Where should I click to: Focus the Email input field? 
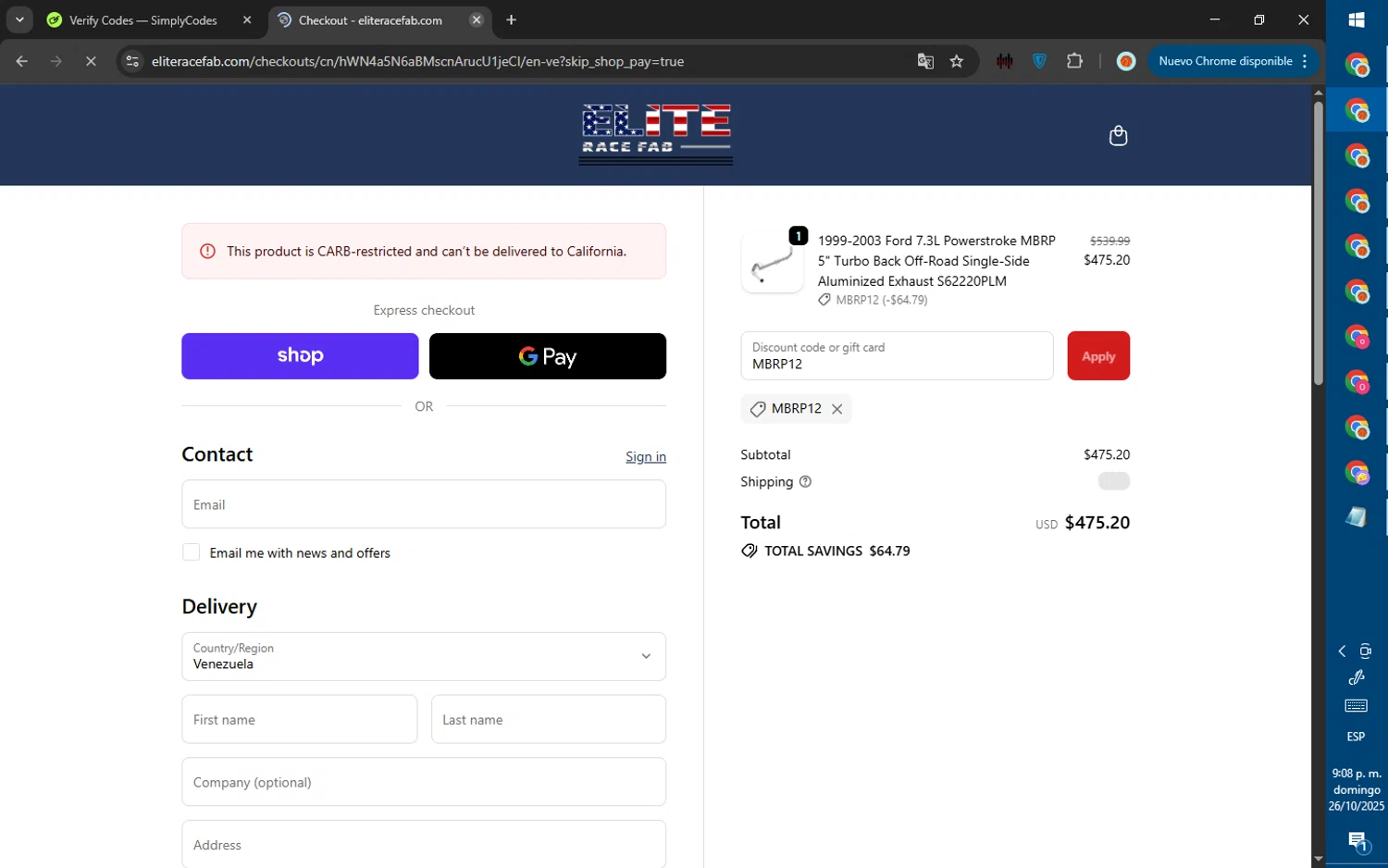click(x=424, y=504)
